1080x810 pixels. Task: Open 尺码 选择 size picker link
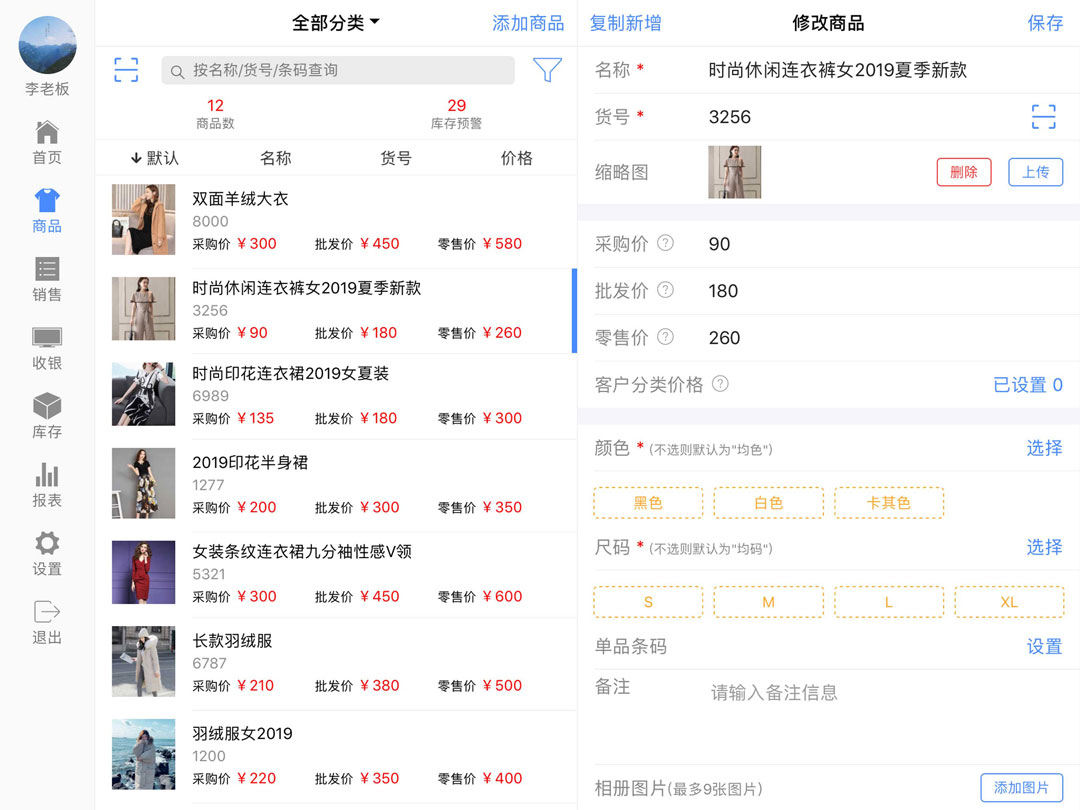[x=1044, y=548]
